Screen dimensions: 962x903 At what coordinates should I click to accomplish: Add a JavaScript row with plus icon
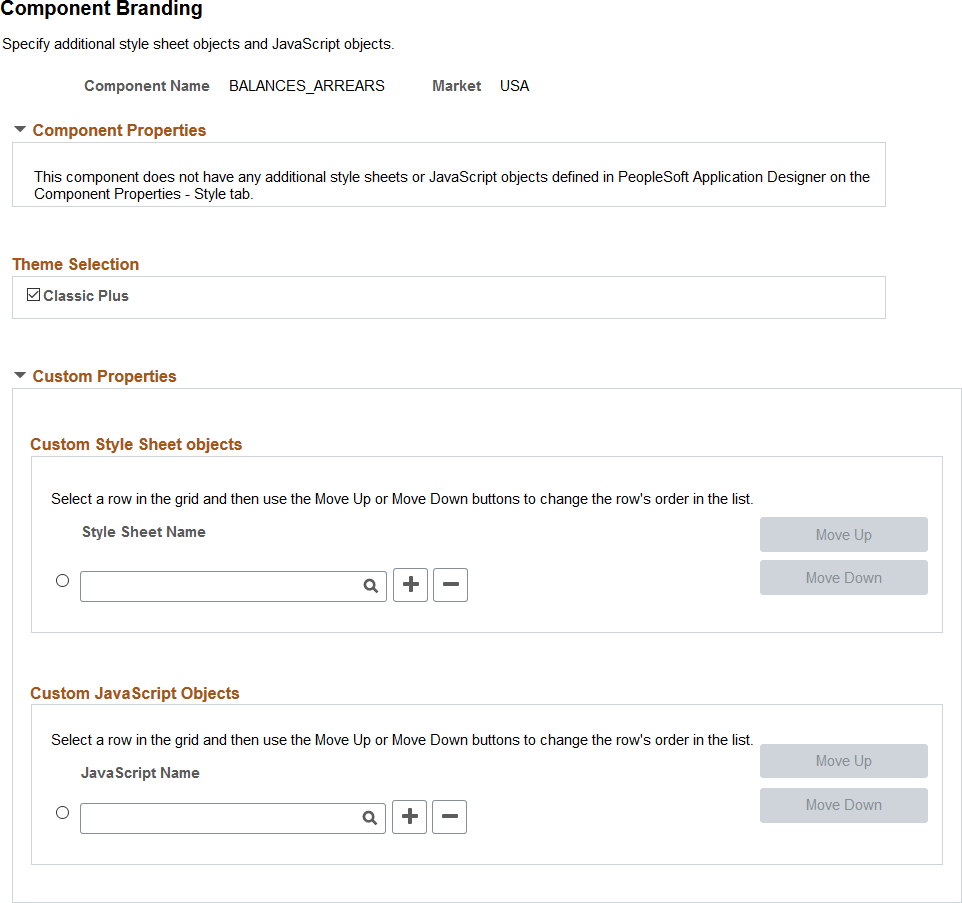coord(409,817)
